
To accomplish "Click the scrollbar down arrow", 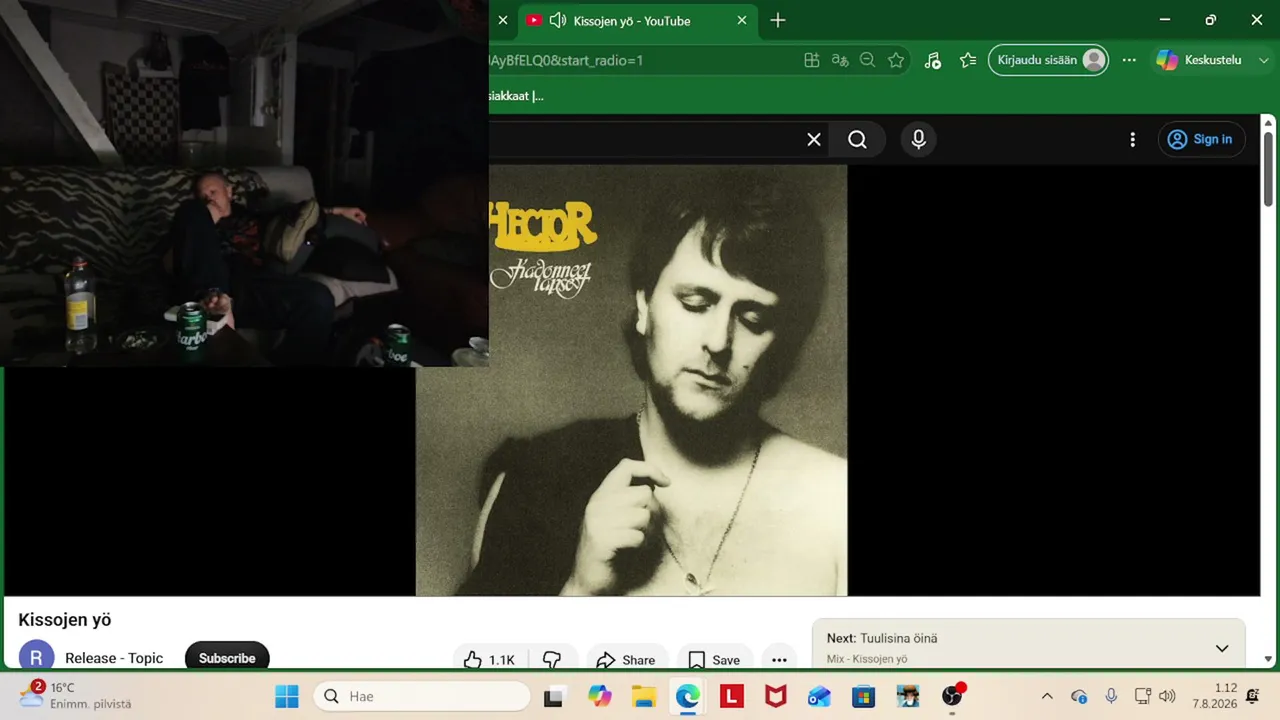I will [1269, 659].
